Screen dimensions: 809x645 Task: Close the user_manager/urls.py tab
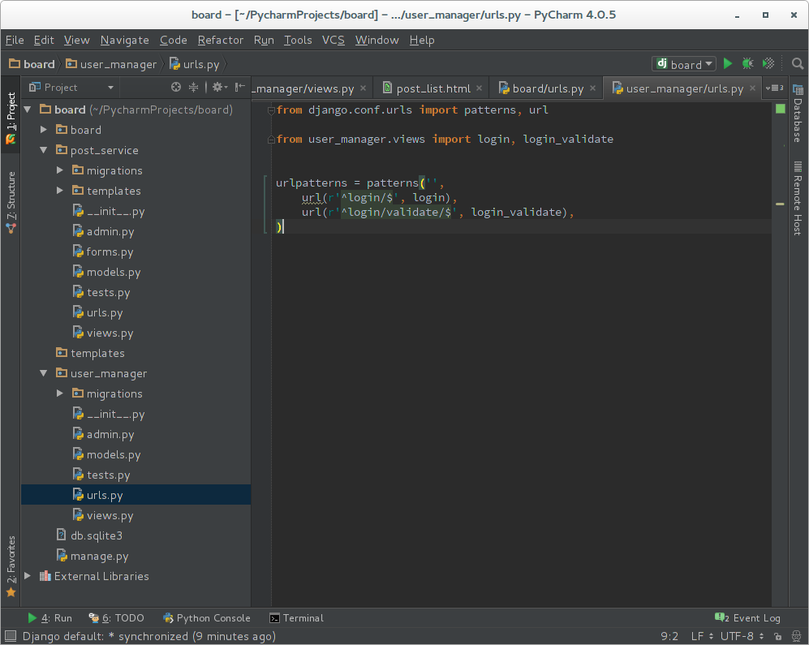[753, 88]
